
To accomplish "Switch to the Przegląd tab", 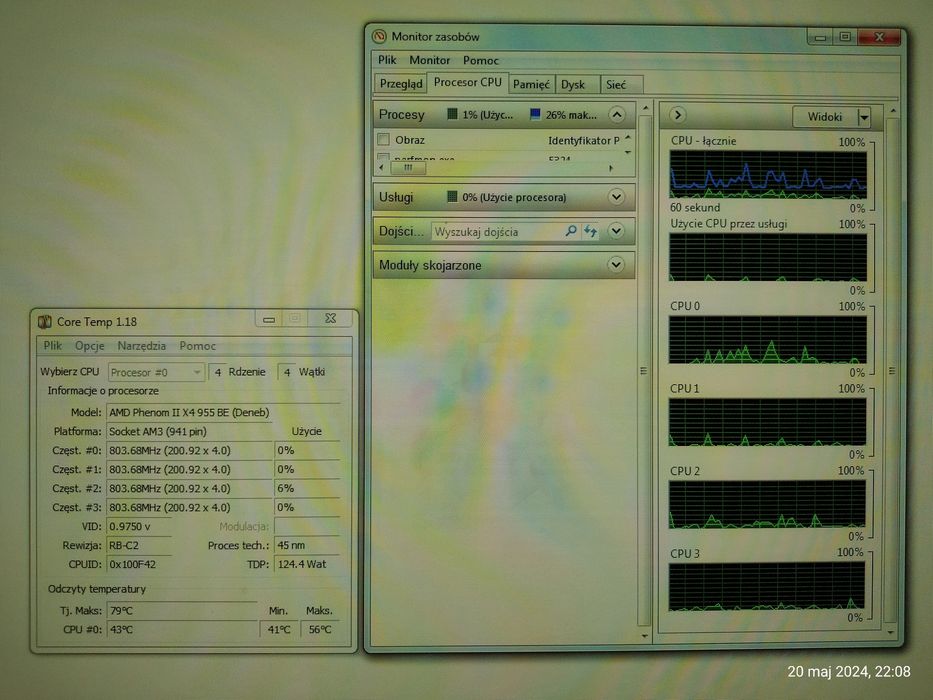I will tap(400, 84).
